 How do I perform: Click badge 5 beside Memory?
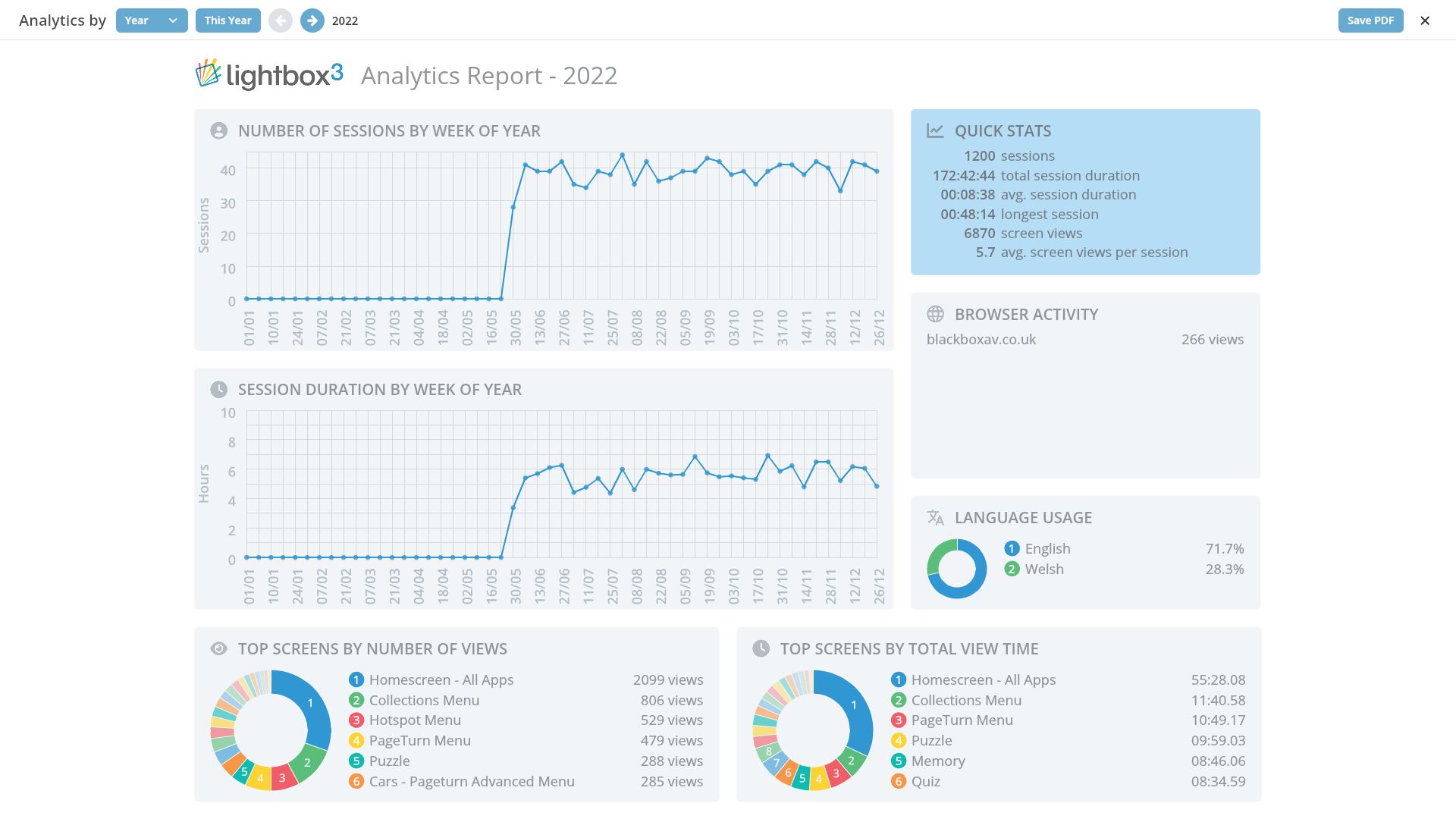[x=899, y=761]
